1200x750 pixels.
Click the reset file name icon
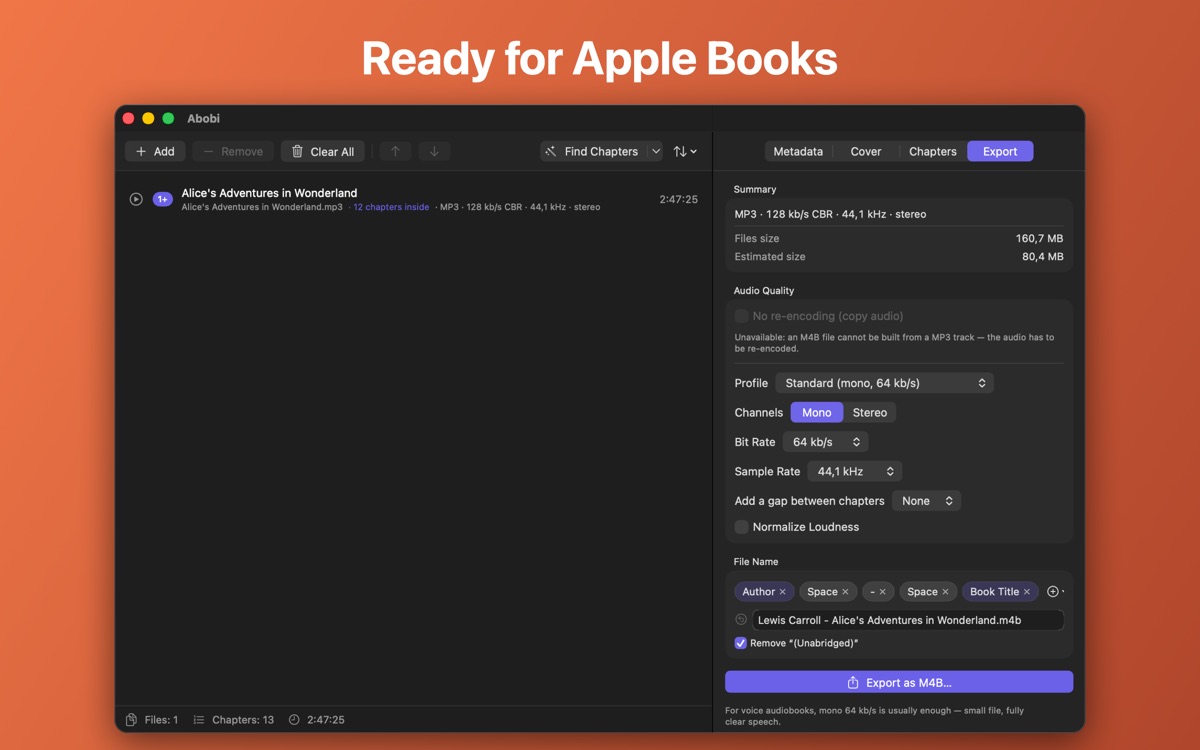[741, 620]
